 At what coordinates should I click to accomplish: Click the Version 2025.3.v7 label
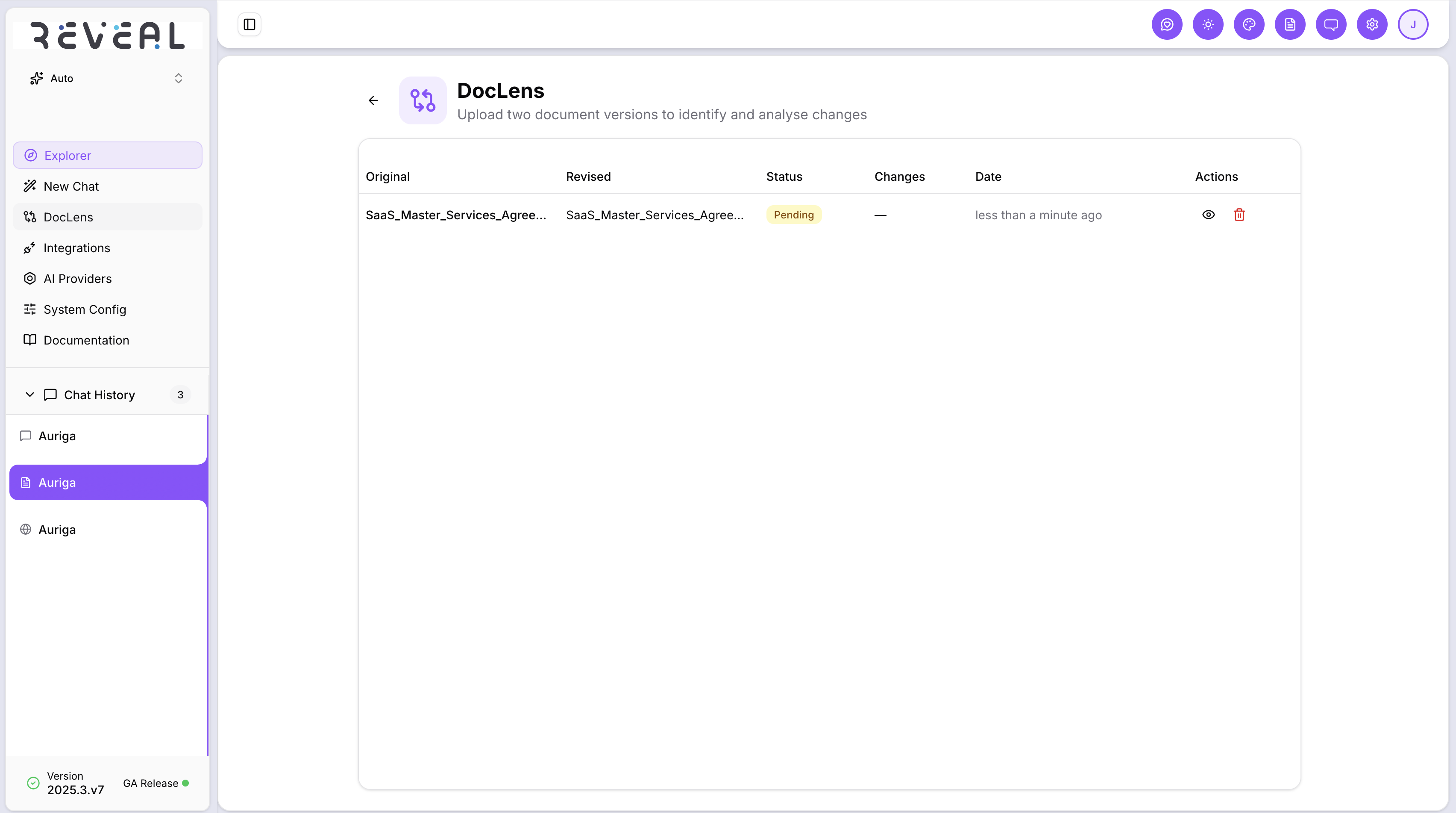coord(75,783)
